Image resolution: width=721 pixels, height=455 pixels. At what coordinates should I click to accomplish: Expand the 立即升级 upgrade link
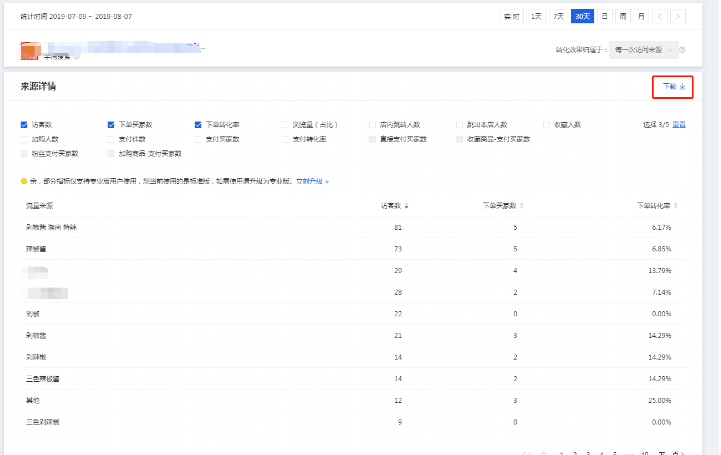[x=311, y=181]
